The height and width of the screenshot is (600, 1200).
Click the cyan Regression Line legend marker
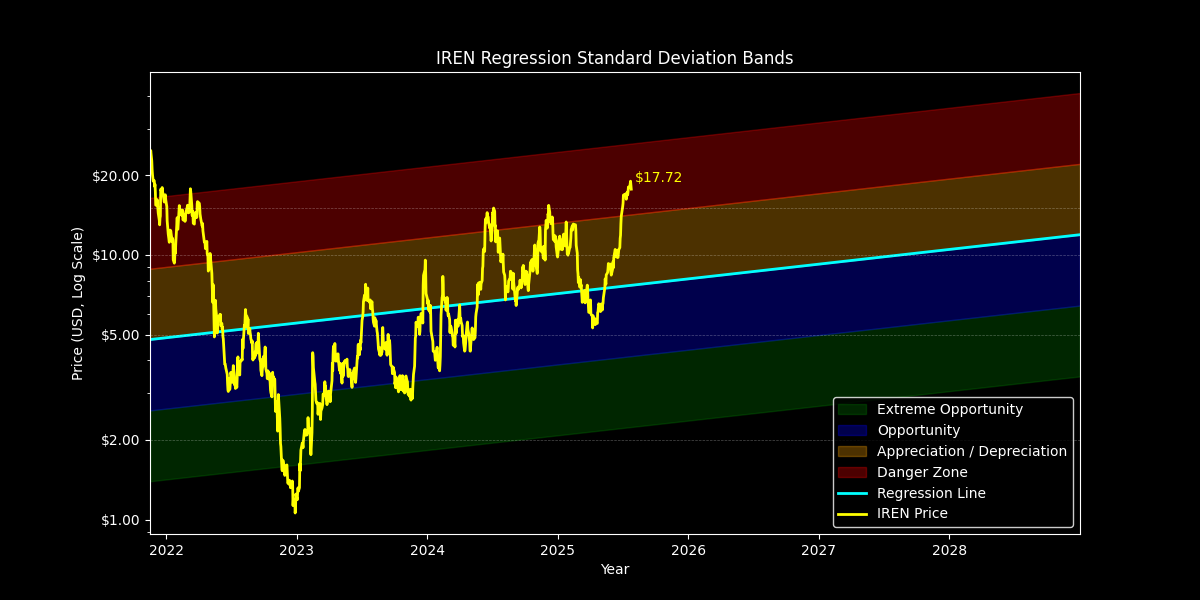[852, 493]
